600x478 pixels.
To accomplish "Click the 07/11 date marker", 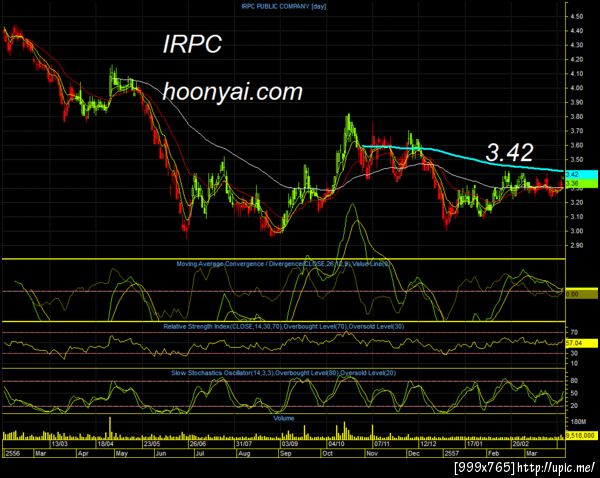I will pos(382,444).
